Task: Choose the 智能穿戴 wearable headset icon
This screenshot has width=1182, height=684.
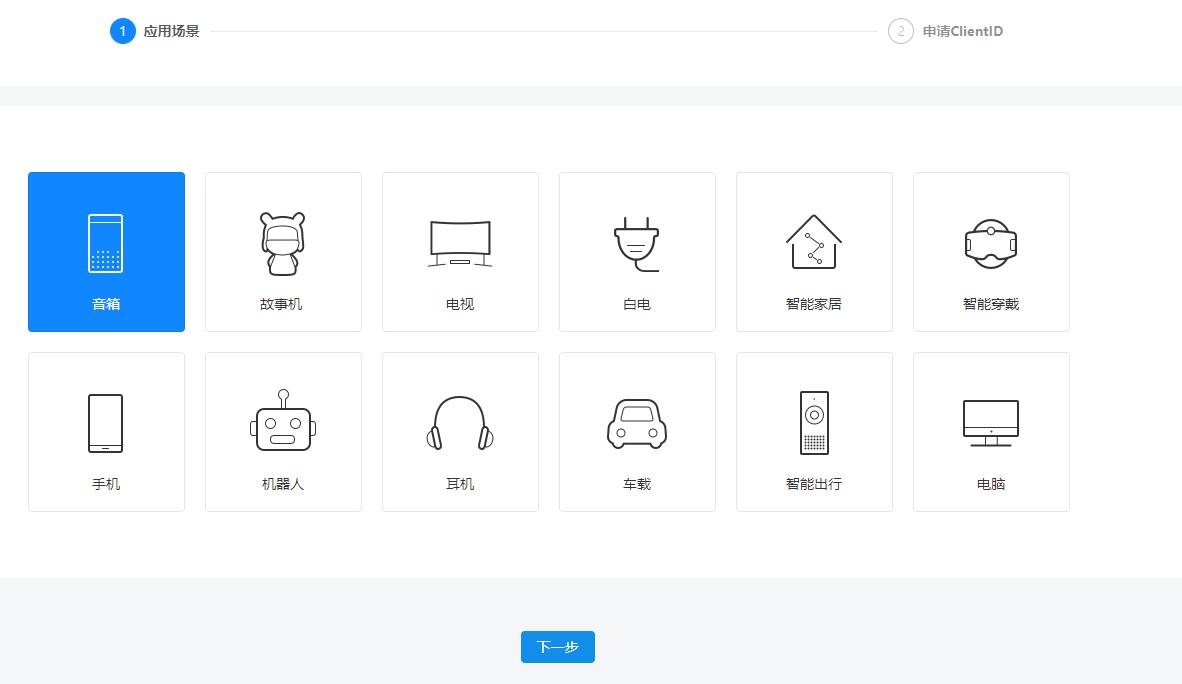Action: point(991,243)
